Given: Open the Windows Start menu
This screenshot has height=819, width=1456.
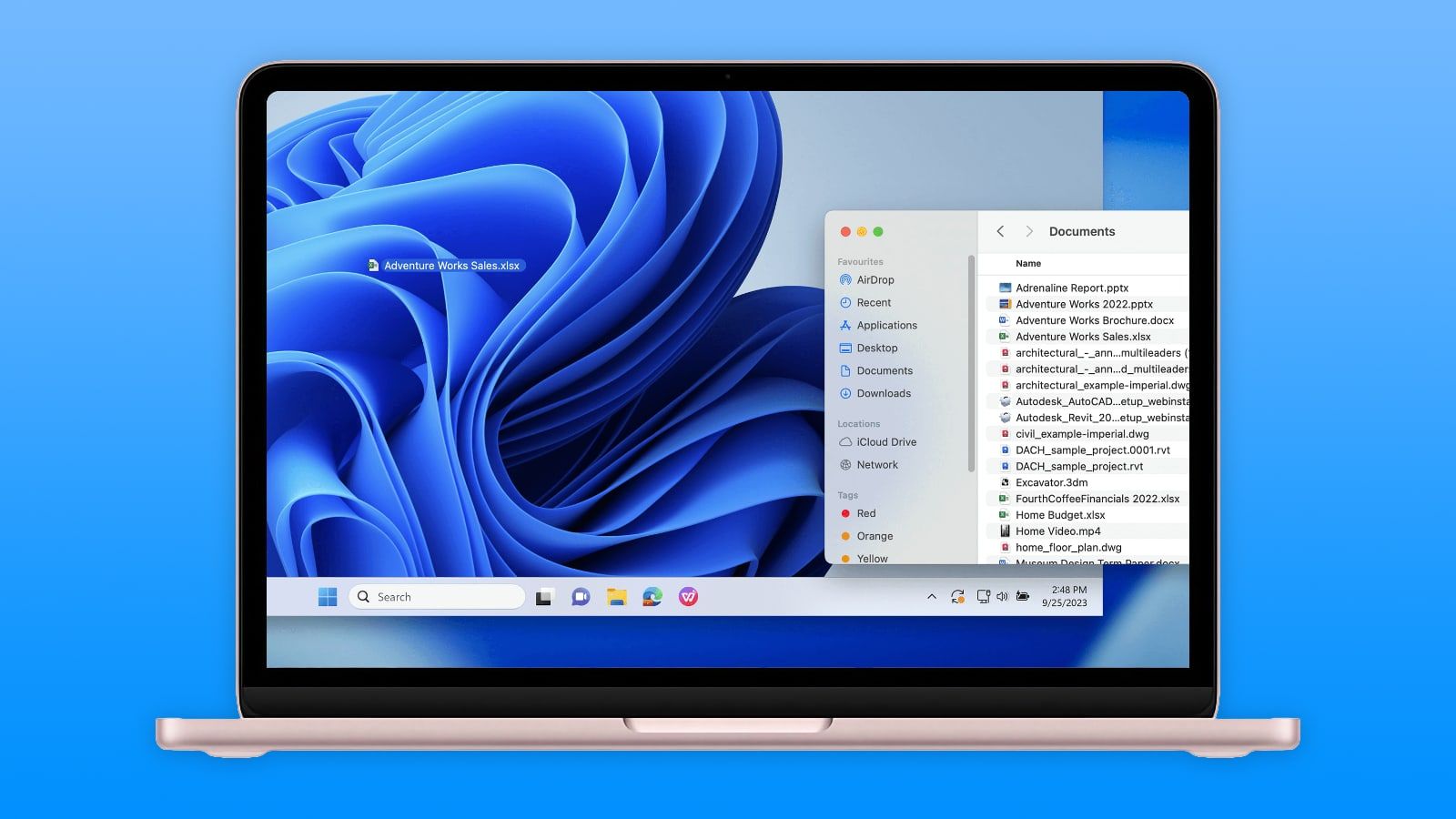Looking at the screenshot, I should (327, 597).
